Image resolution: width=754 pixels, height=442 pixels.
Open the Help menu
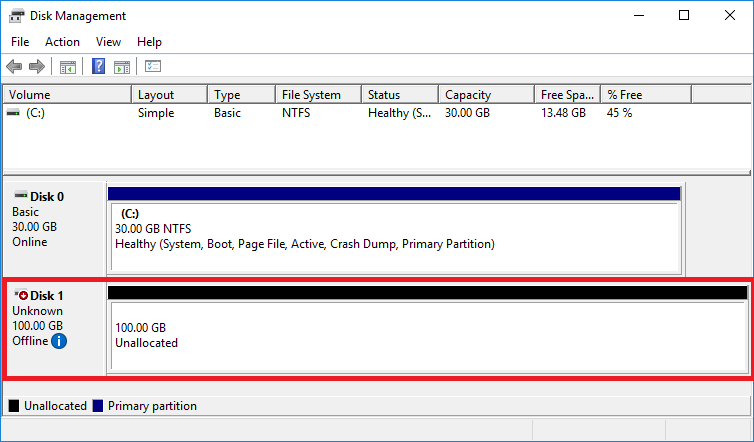tap(149, 42)
